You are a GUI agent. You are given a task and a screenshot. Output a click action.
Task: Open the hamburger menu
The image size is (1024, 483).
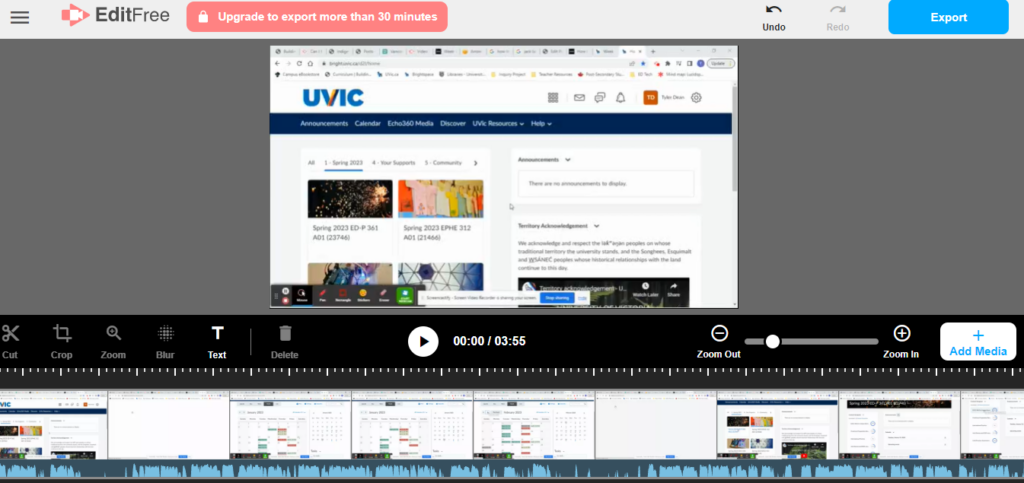[x=20, y=17]
